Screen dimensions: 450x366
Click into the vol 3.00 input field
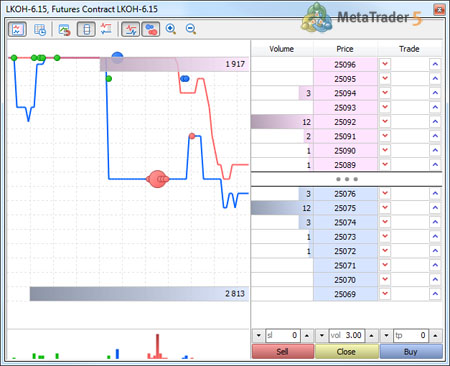[347, 335]
